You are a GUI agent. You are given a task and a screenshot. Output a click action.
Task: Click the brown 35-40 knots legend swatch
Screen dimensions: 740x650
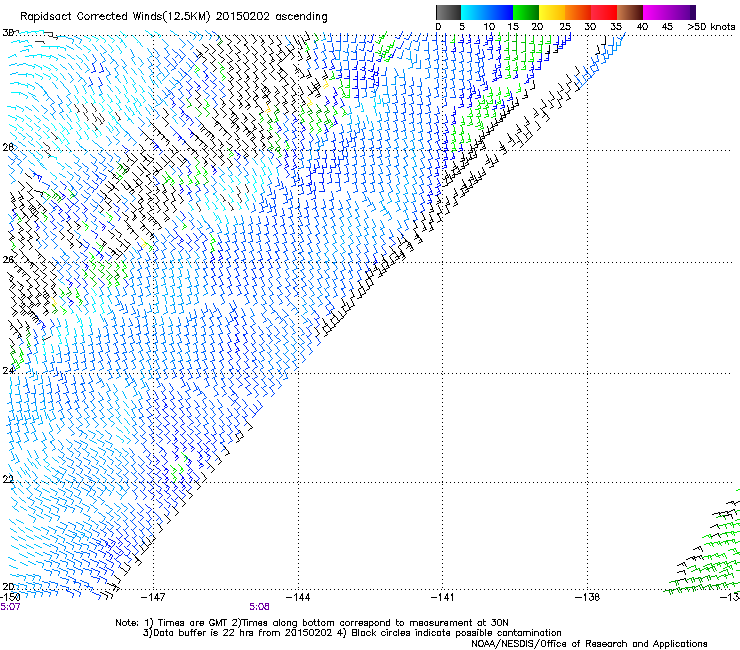[x=630, y=12]
